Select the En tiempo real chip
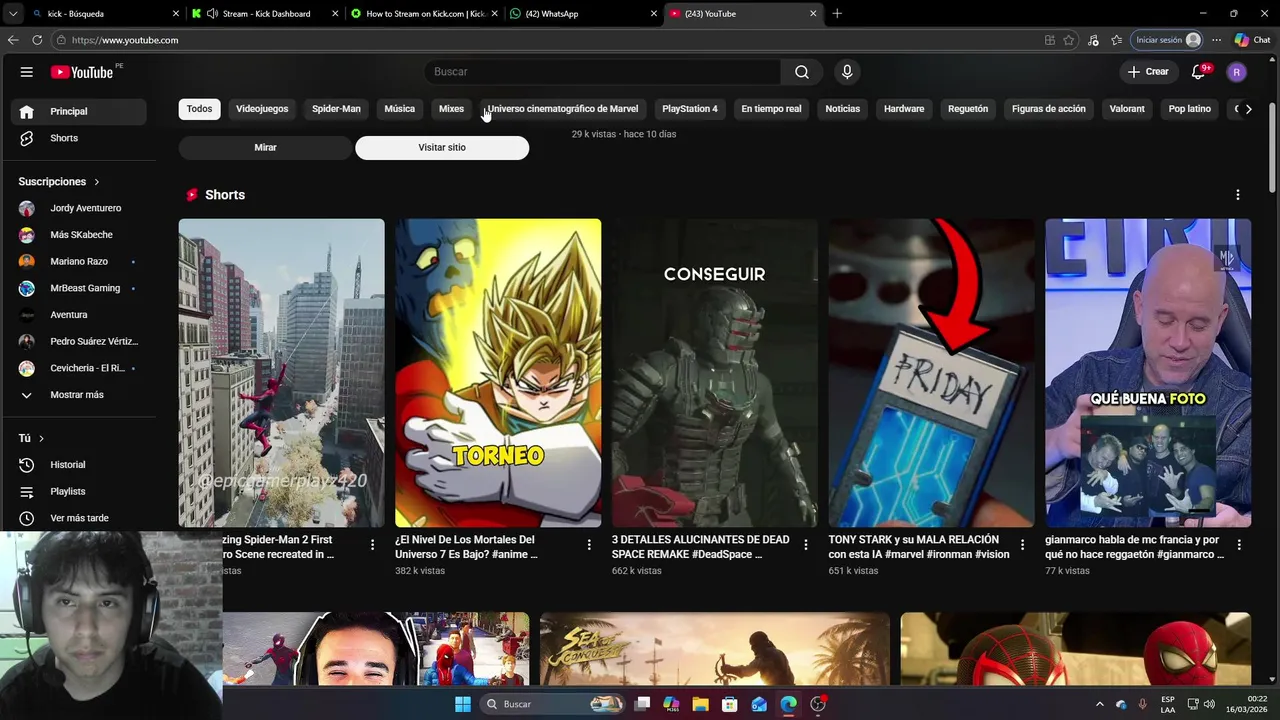1280x720 pixels. pyautogui.click(x=771, y=109)
